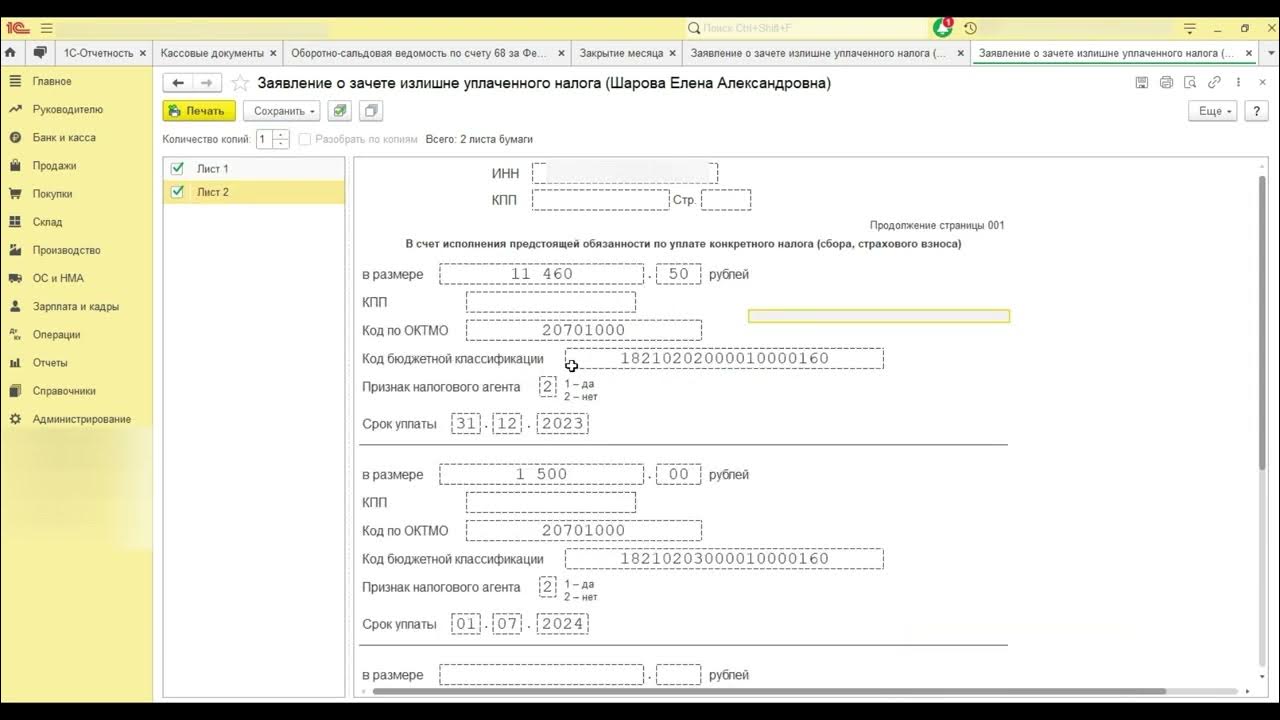This screenshot has width=1280, height=720.
Task: Switch to the 1С-Отчетность tab
Action: pos(98,53)
